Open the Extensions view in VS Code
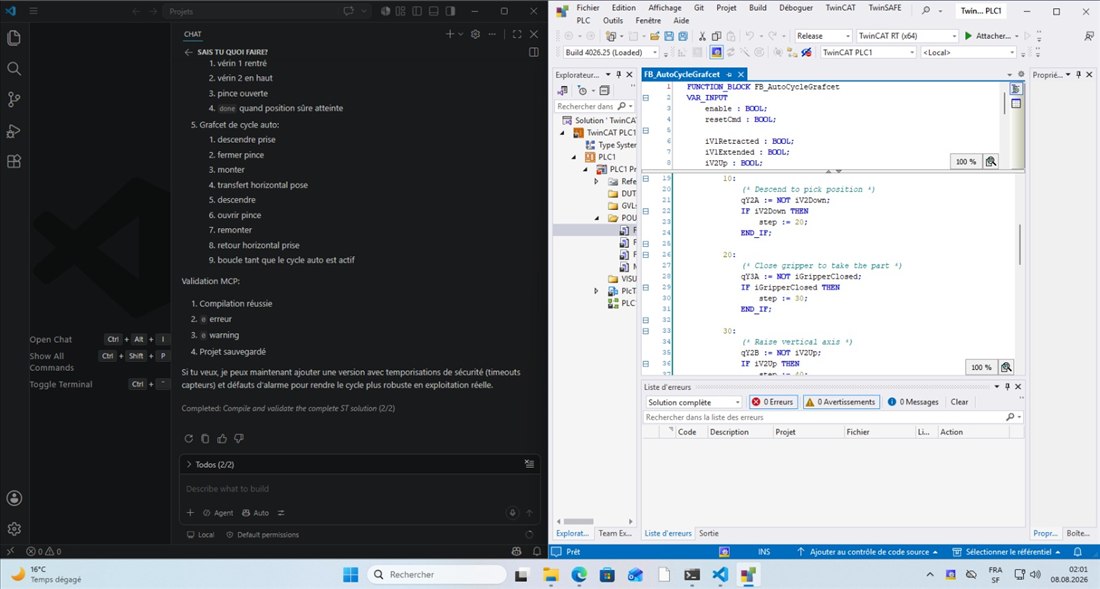The image size is (1100, 589). (x=13, y=161)
